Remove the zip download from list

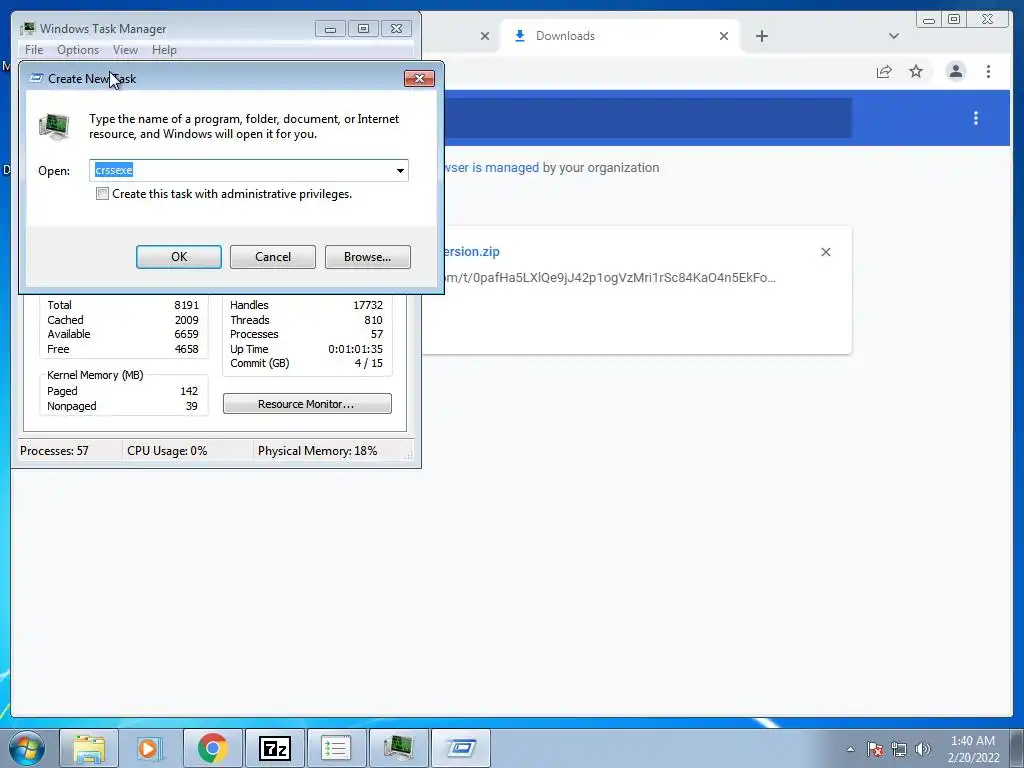point(825,252)
